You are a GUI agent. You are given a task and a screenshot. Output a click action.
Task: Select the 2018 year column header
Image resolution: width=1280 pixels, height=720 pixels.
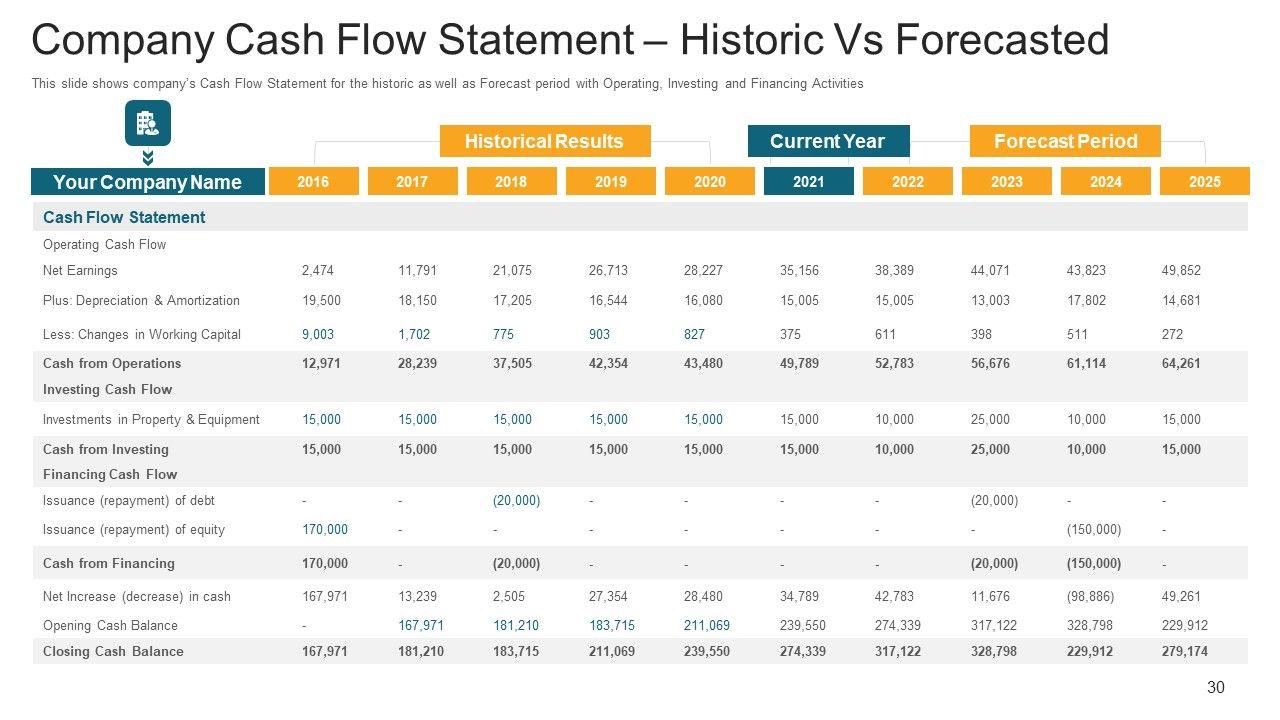click(511, 181)
